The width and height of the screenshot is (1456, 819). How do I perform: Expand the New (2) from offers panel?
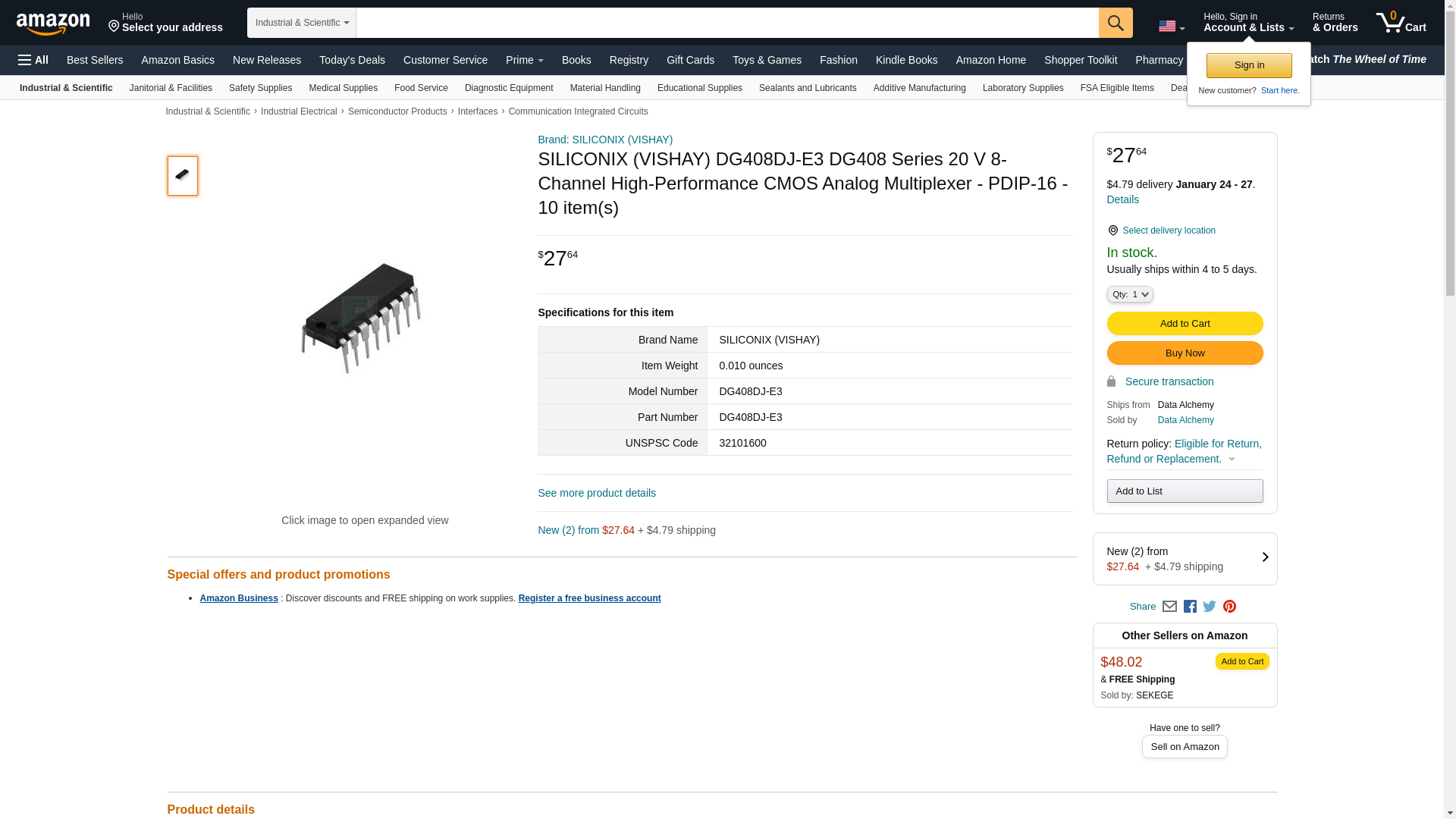pyautogui.click(x=1185, y=559)
